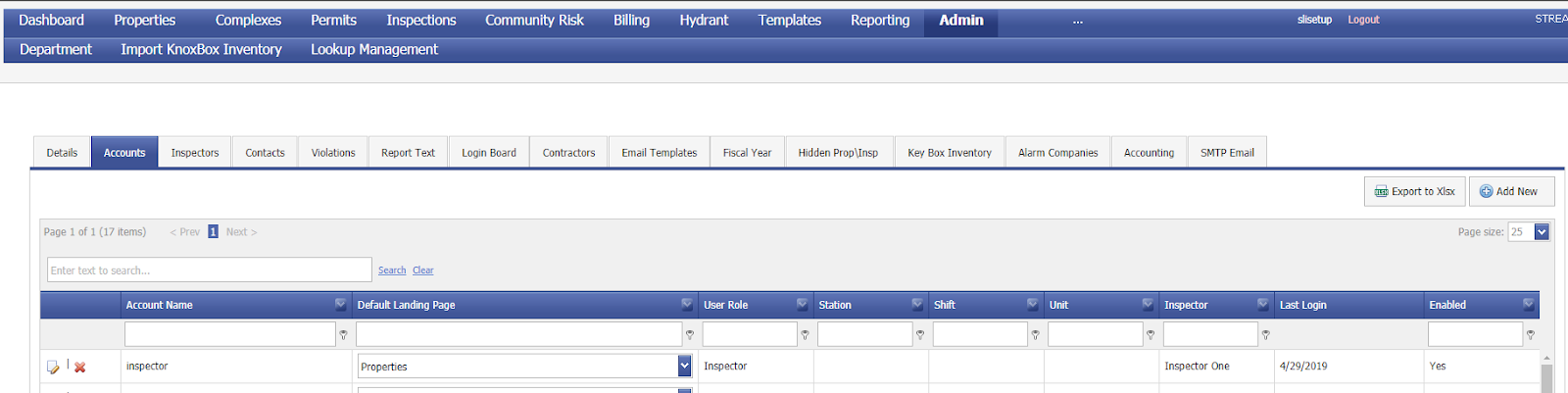The height and width of the screenshot is (393, 1568).
Task: Open the Email Templates tab
Action: pos(659,153)
